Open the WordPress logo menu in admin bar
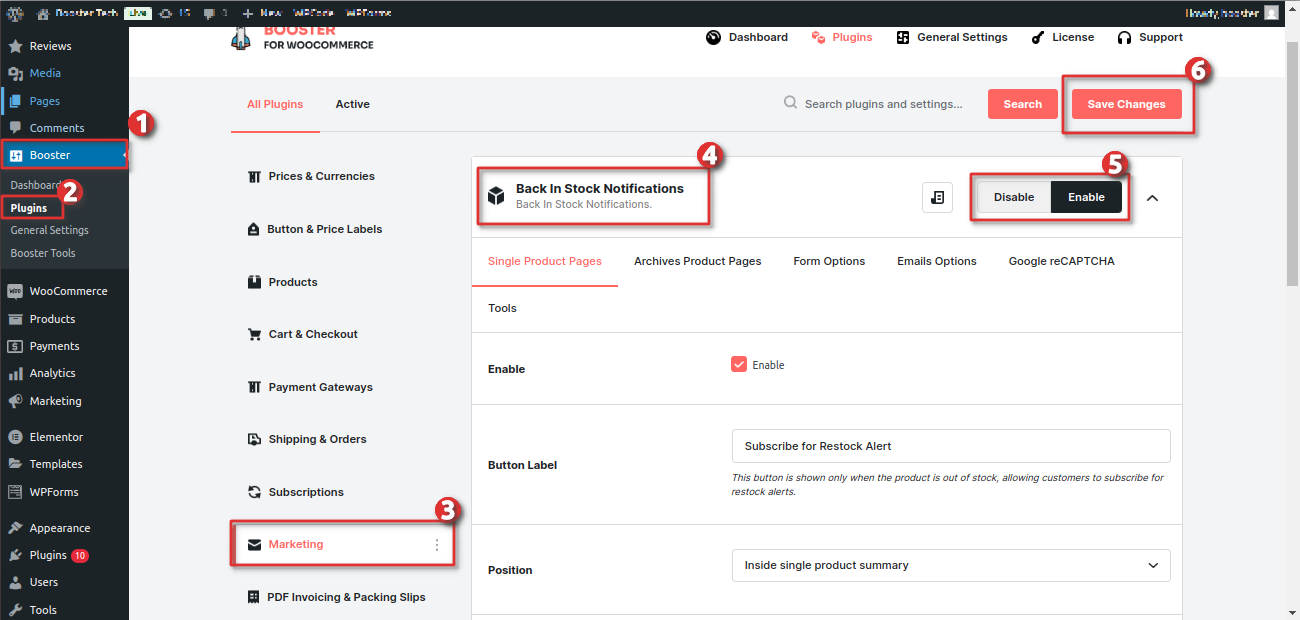The width and height of the screenshot is (1300, 620). tap(15, 13)
